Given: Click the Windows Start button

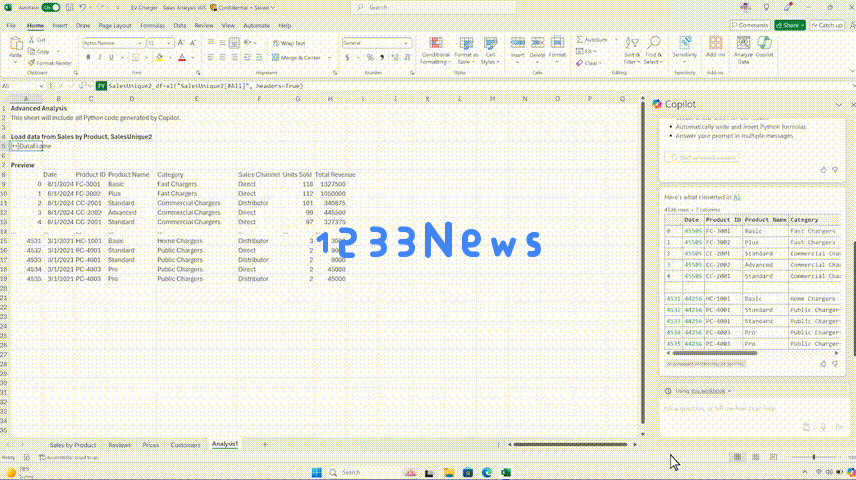Looking at the screenshot, I should click(317, 472).
